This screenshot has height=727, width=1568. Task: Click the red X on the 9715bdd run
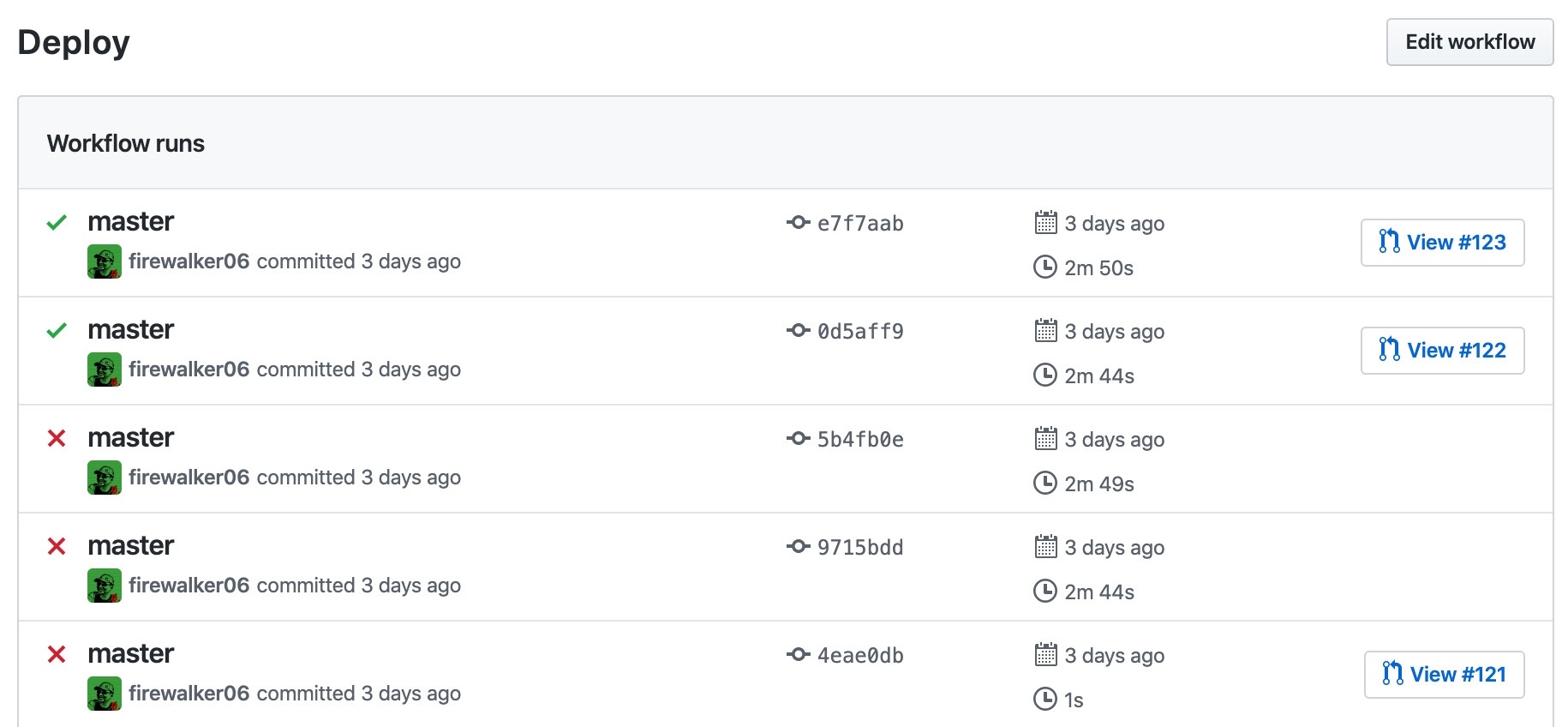tap(57, 547)
